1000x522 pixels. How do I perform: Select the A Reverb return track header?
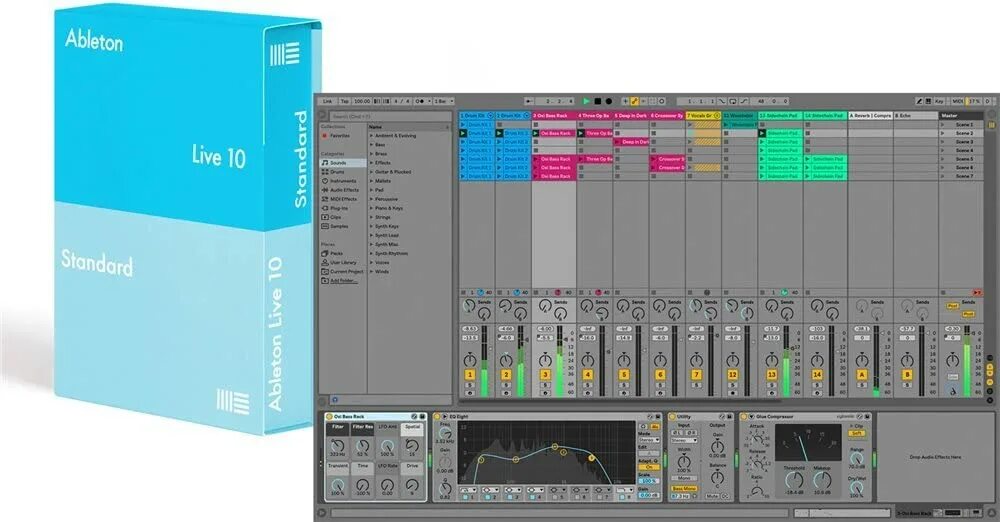tap(870, 116)
